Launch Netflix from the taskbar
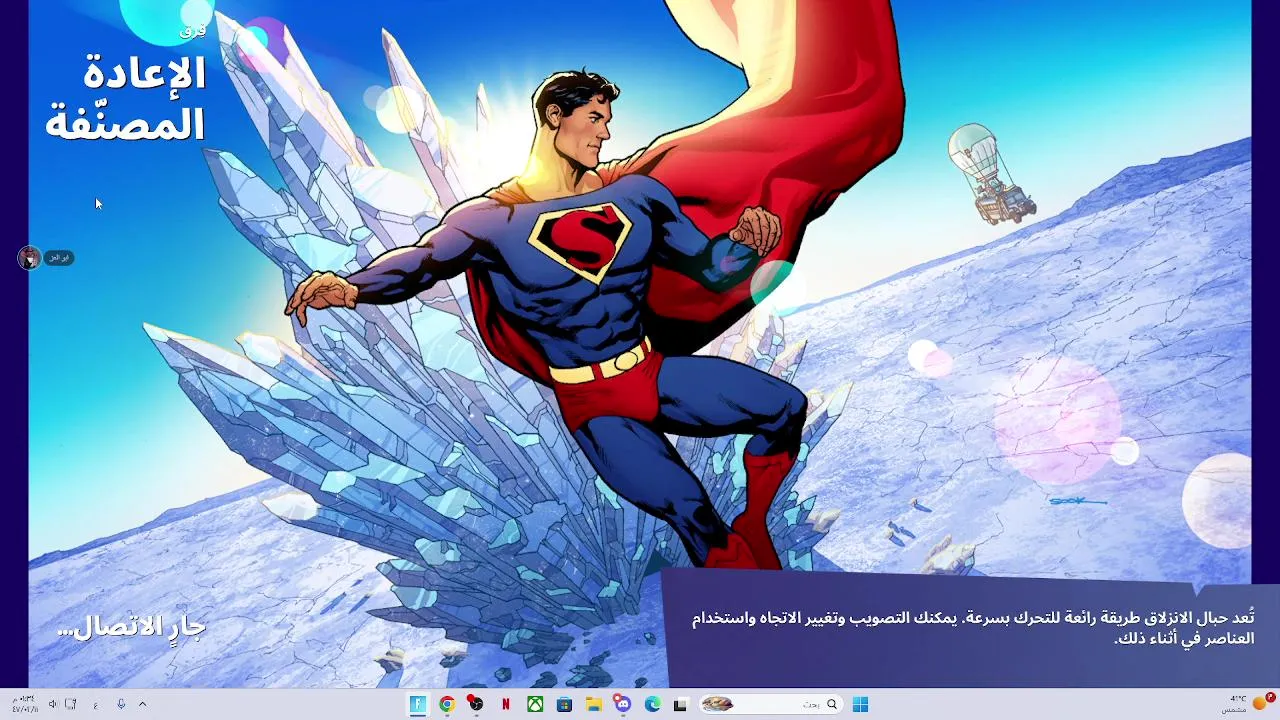The width and height of the screenshot is (1280, 720). 506,704
